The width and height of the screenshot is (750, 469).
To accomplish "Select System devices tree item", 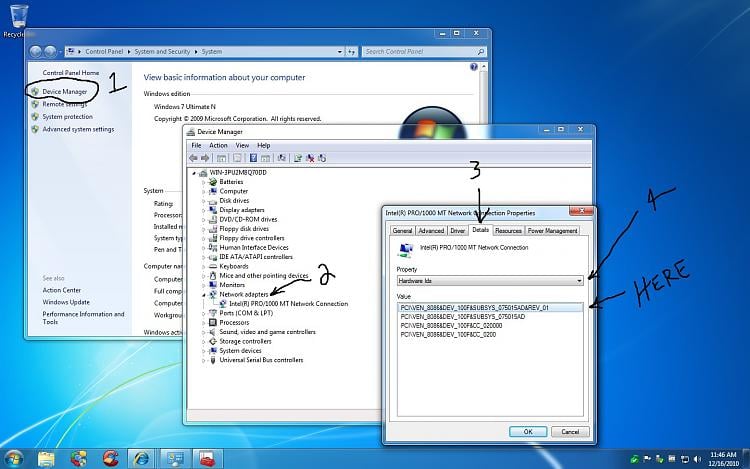I will [240, 350].
